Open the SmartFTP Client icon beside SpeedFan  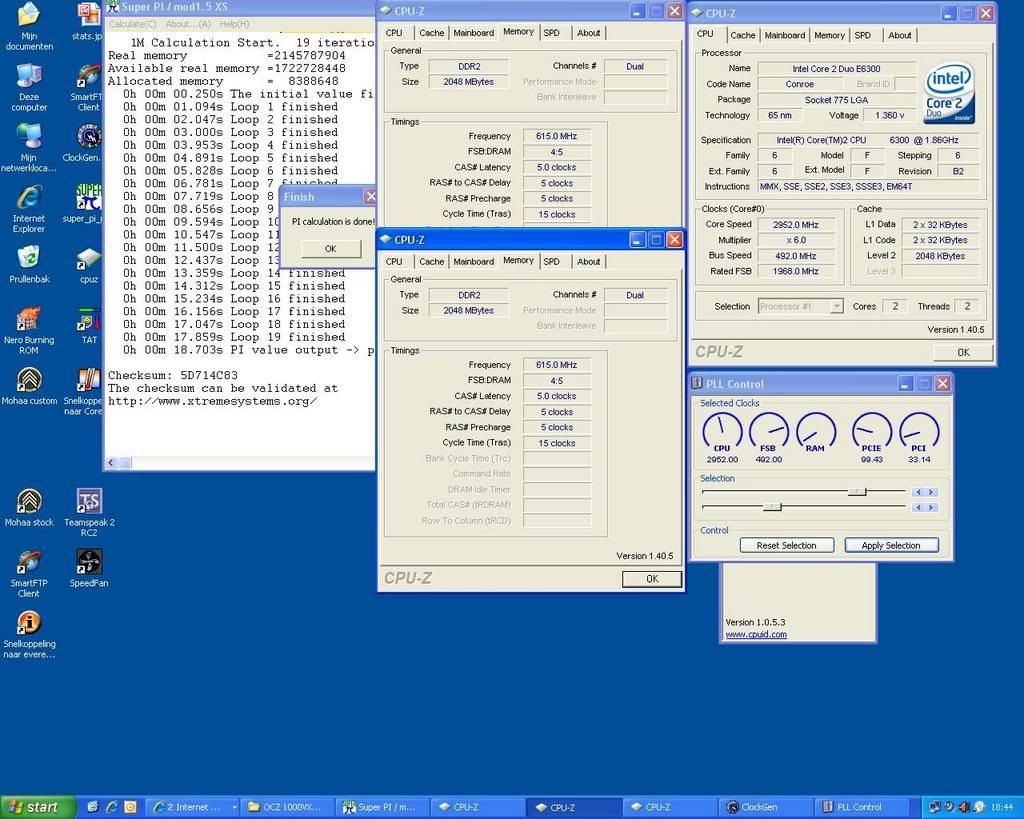tap(29, 574)
